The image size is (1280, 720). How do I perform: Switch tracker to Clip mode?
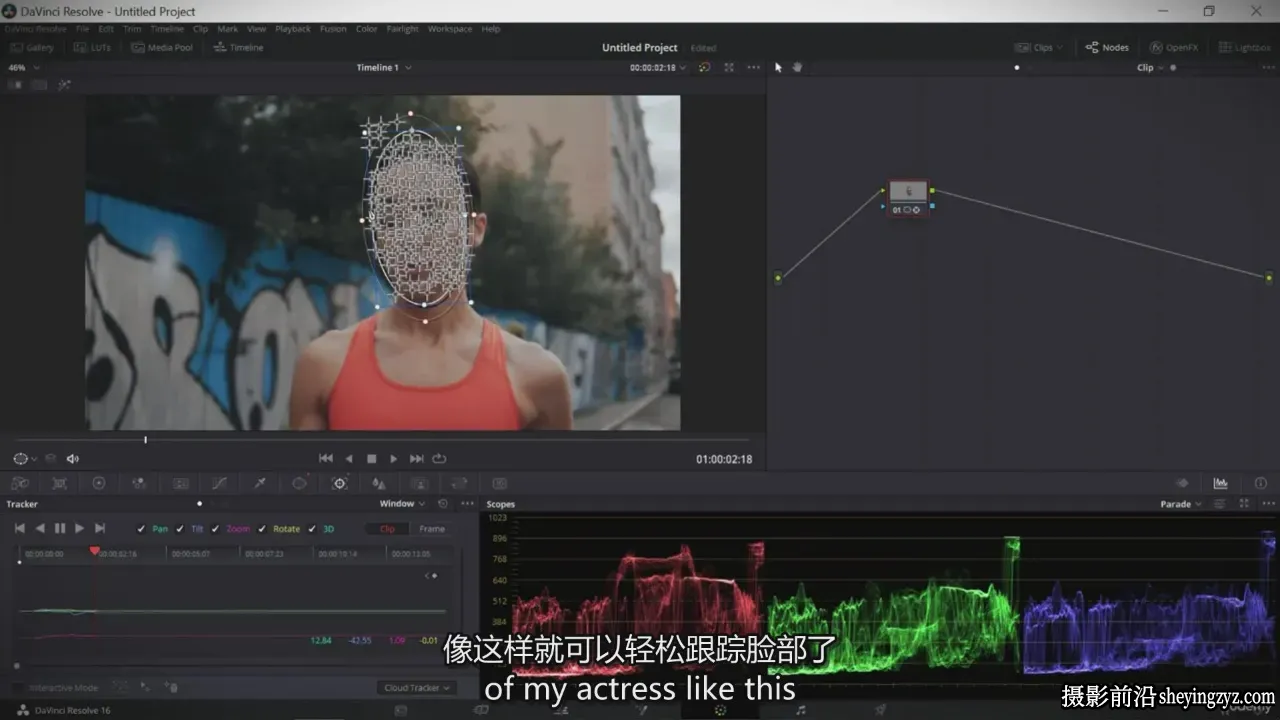[x=388, y=529]
